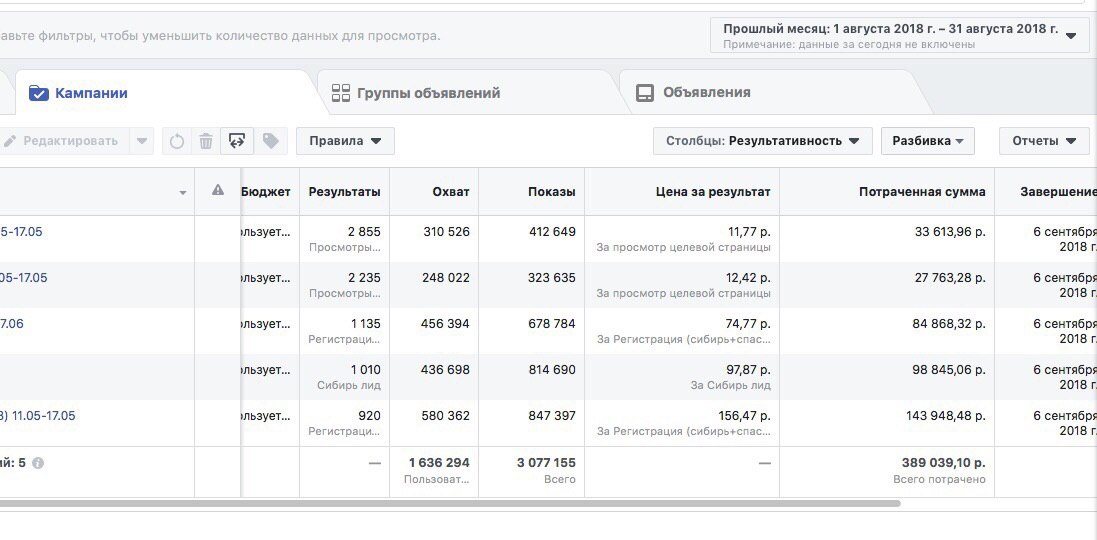Click the impressions value 847 397
Viewport: 1097px width, 540px height.
coord(552,415)
